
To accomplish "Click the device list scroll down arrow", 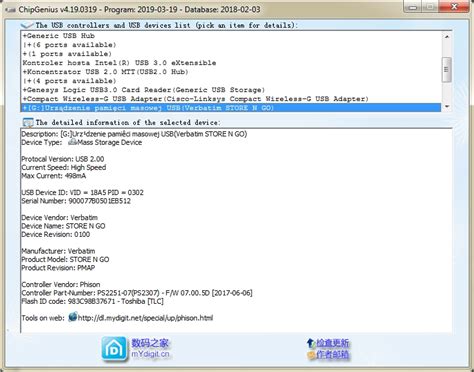I will (x=447, y=107).
